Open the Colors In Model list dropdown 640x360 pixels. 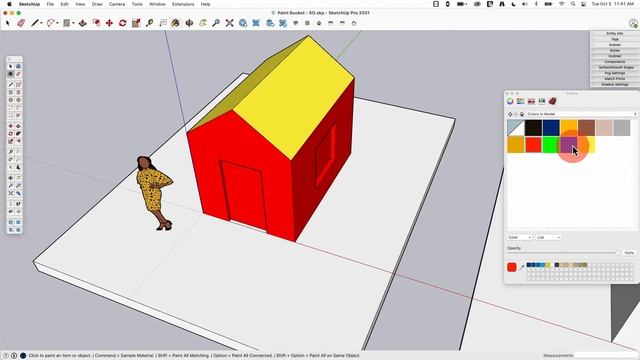[581, 114]
